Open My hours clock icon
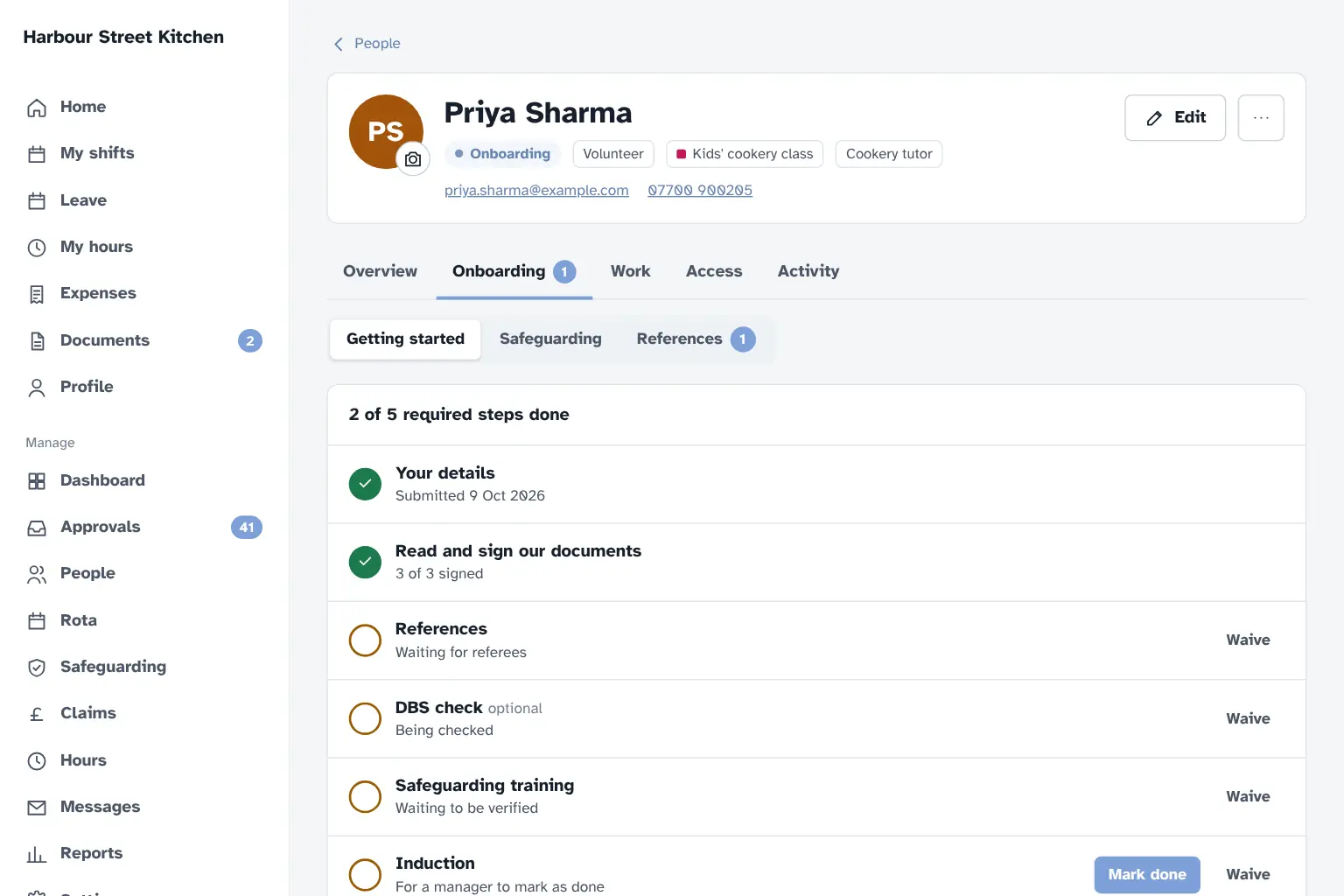The image size is (1344, 896). tap(37, 248)
